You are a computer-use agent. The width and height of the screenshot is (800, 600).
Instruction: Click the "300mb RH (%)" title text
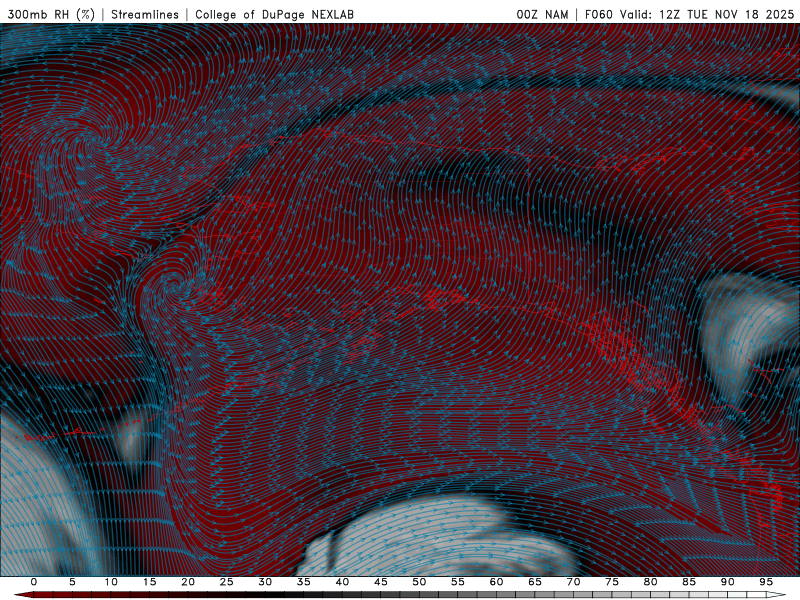click(51, 14)
